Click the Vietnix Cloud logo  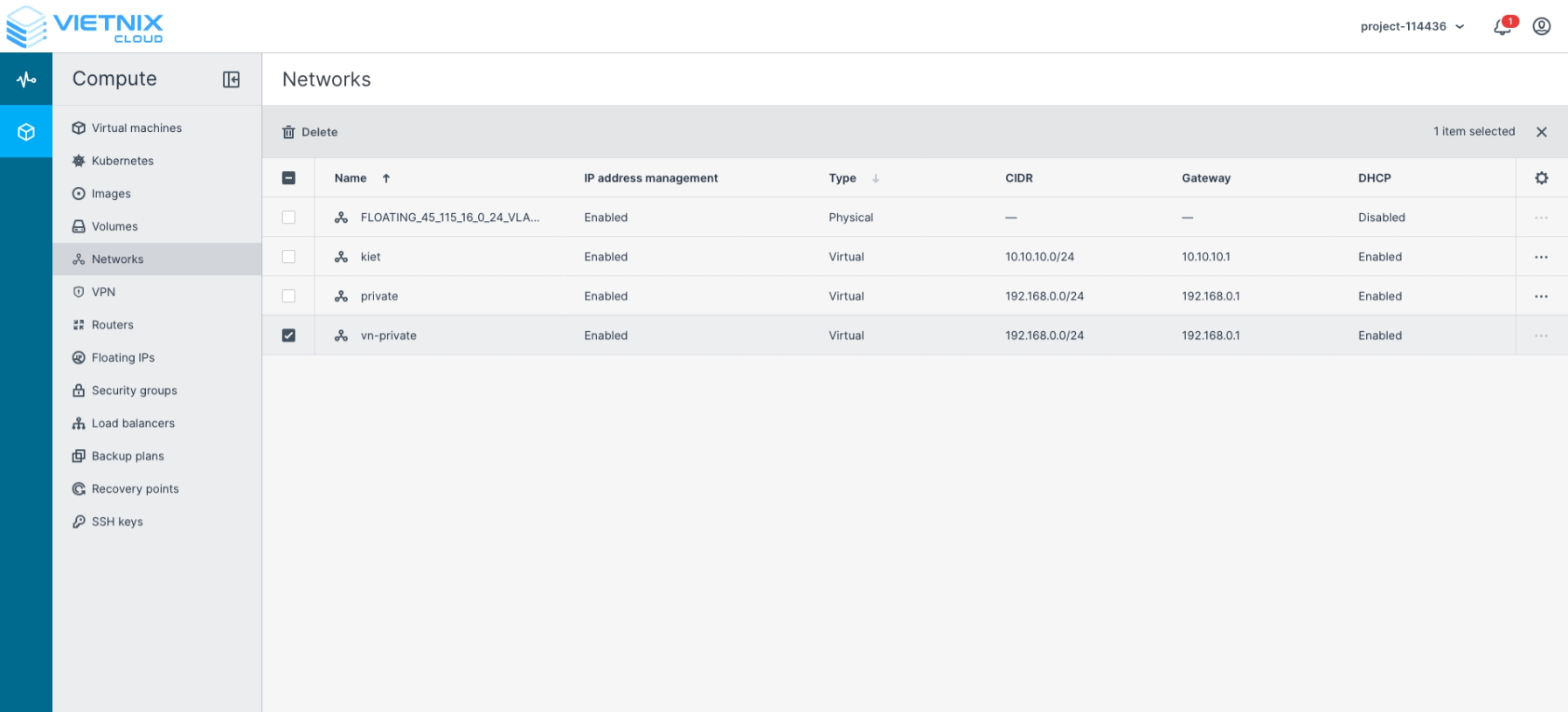[85, 26]
